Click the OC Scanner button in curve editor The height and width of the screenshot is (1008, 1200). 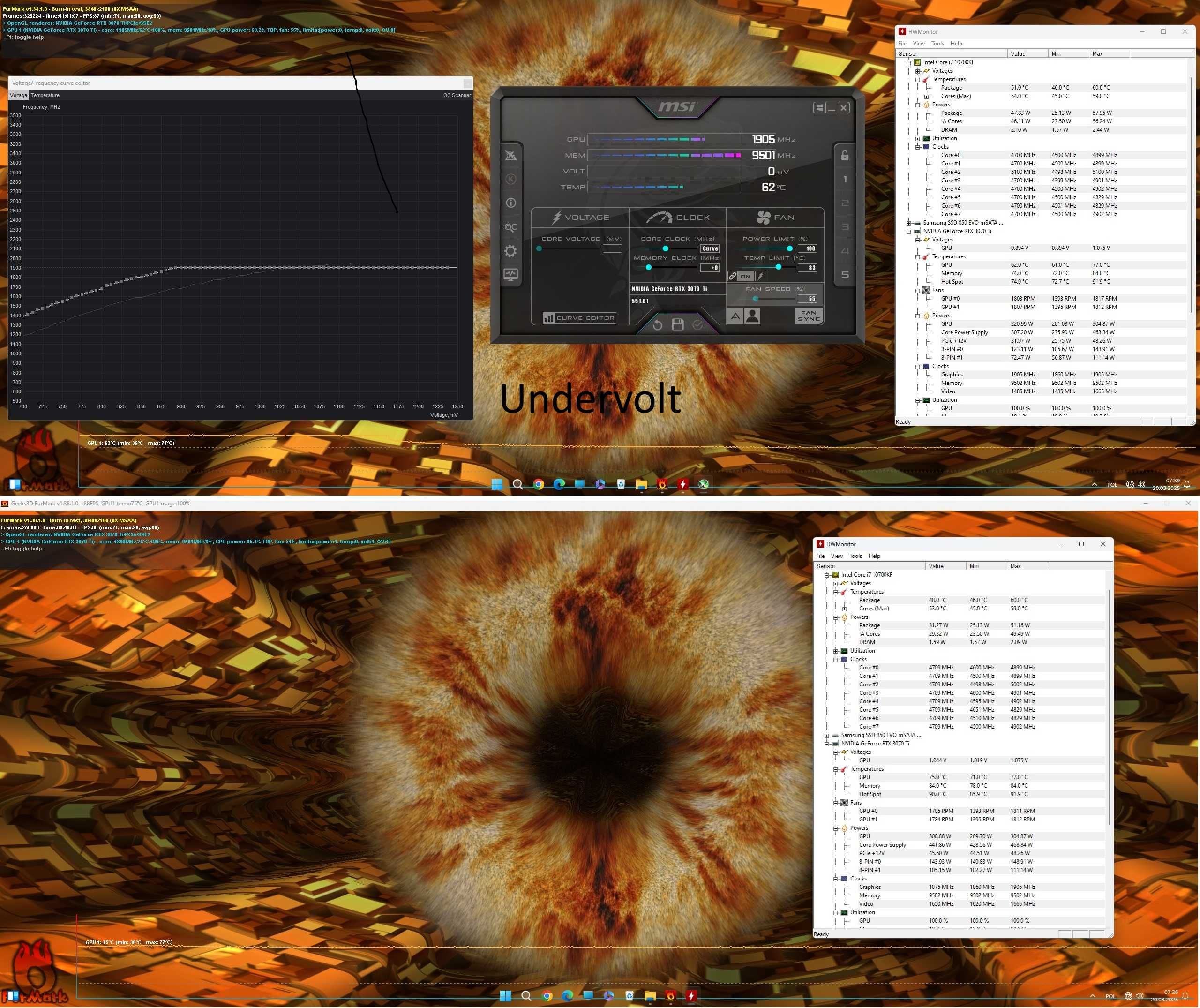click(x=457, y=96)
